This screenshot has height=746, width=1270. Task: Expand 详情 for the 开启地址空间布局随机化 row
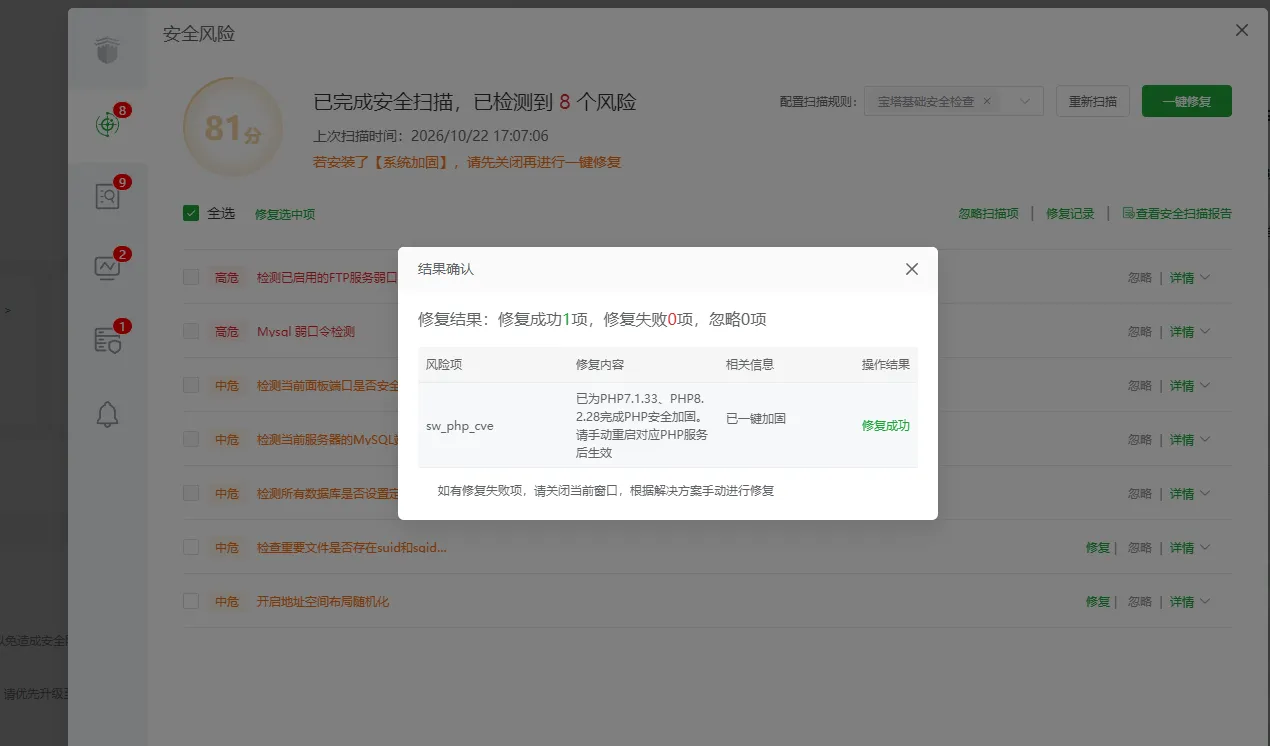click(x=1190, y=602)
